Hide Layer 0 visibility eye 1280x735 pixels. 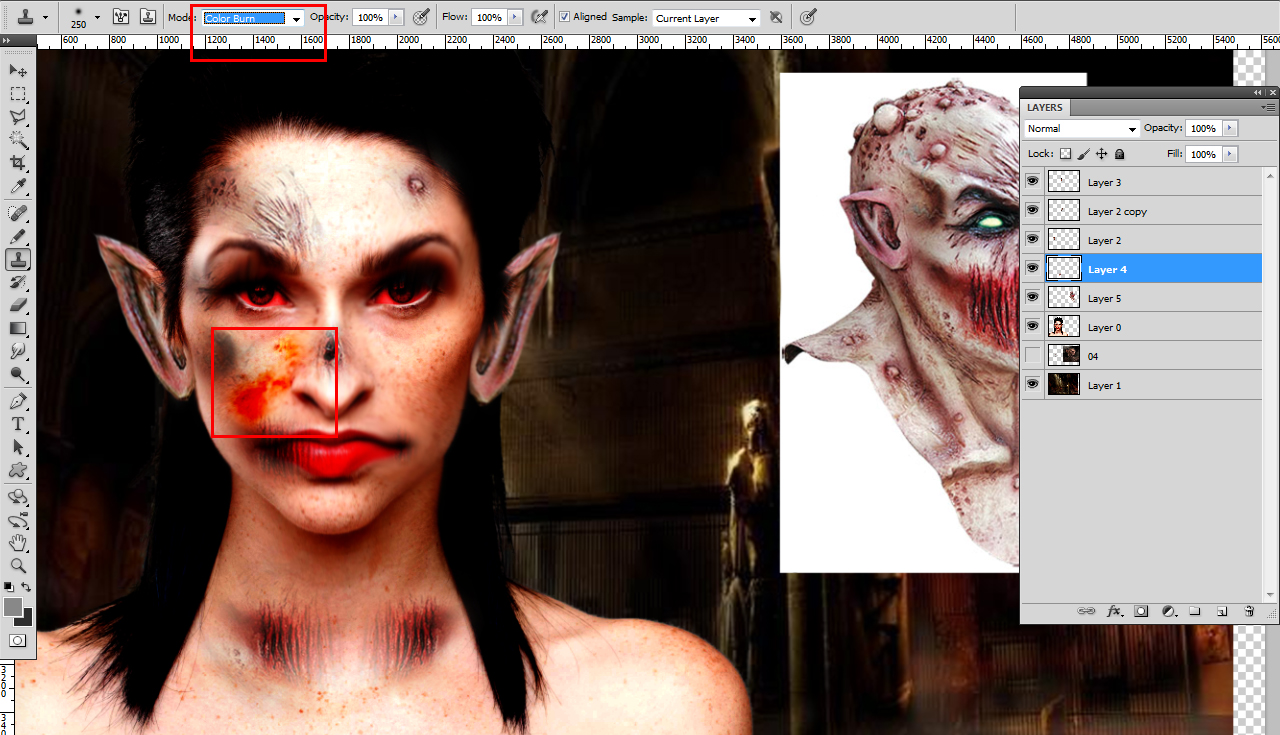(1033, 327)
